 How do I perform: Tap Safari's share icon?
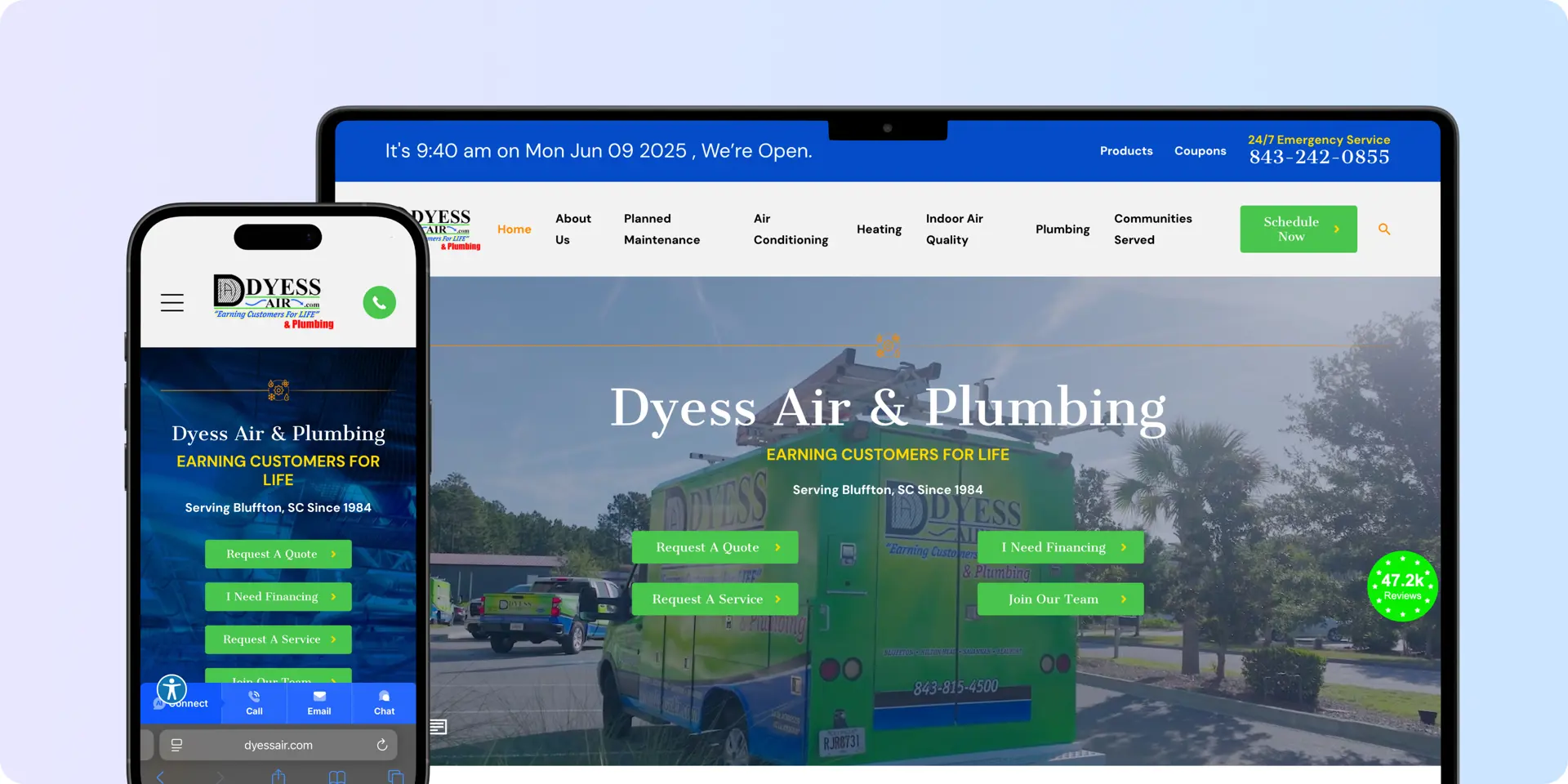[x=278, y=777]
